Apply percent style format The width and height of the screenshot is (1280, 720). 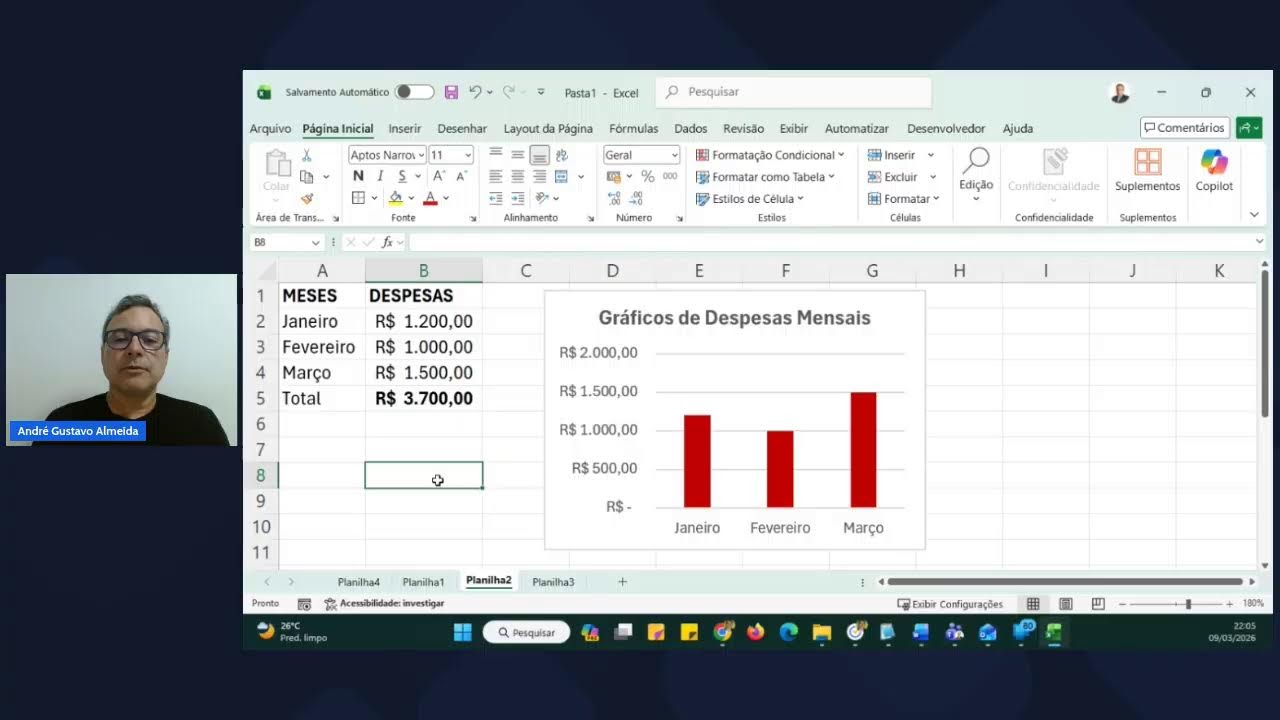[x=648, y=177]
